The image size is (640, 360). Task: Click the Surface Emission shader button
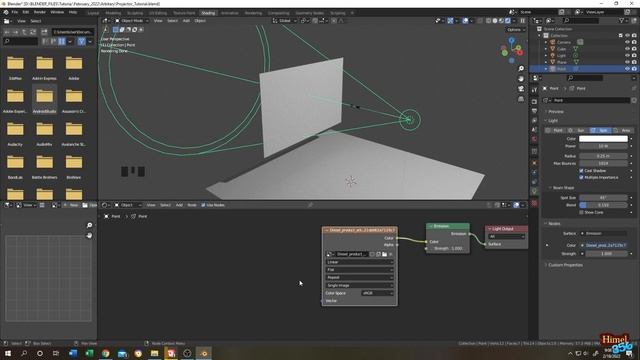tap(603, 233)
